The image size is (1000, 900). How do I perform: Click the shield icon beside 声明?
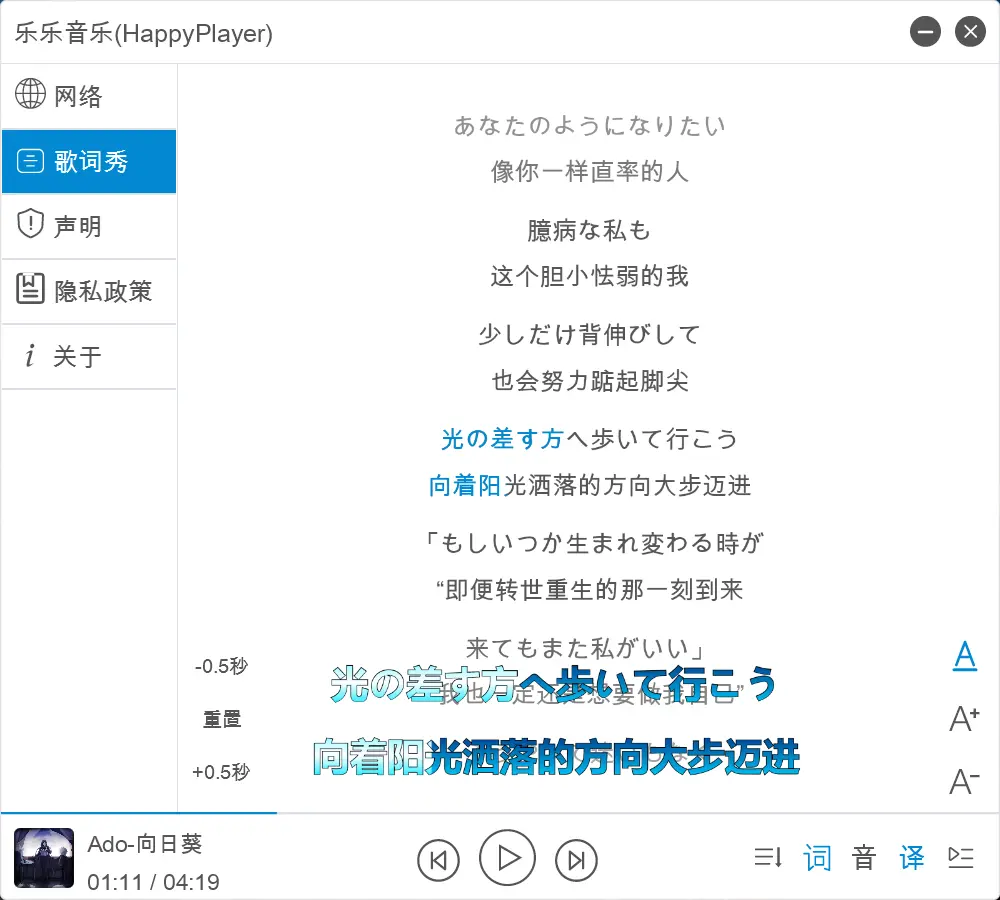pos(30,224)
